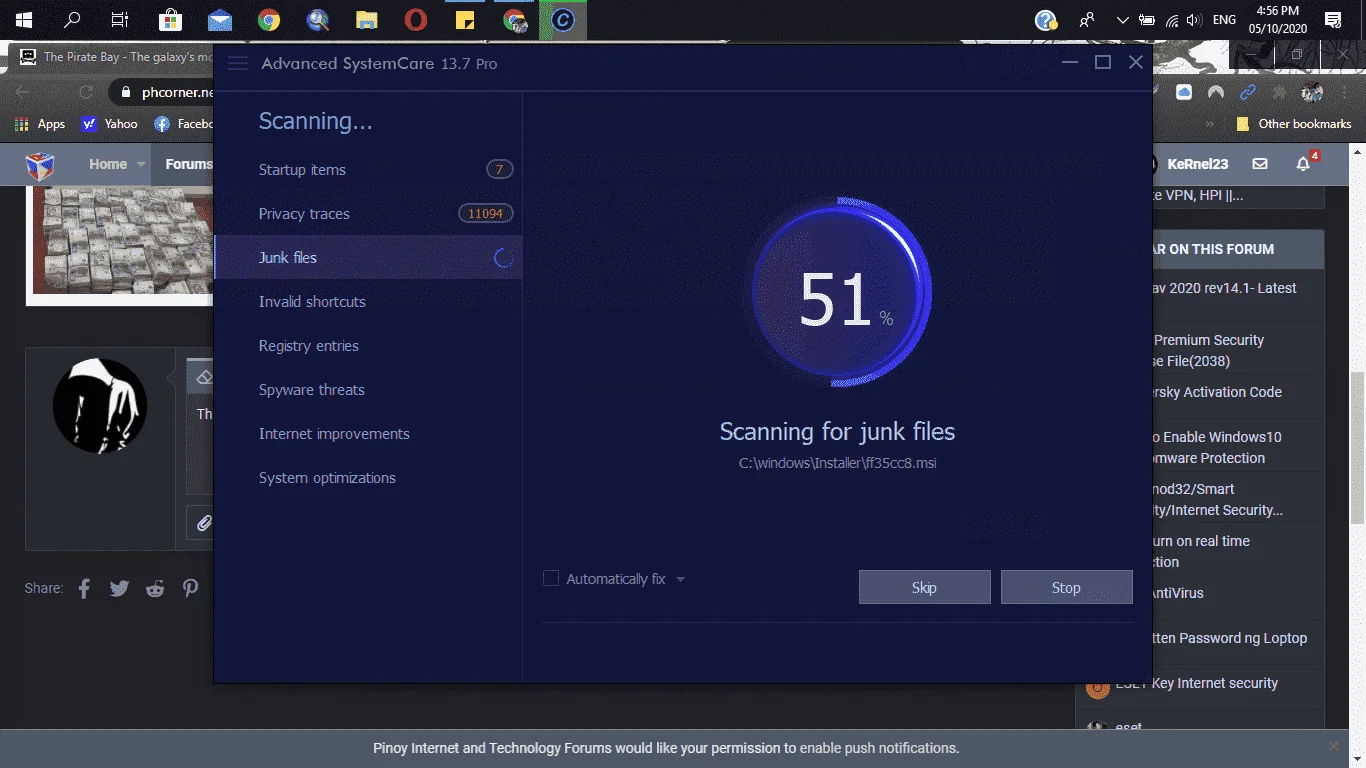Open the Kaspersky Activation Code thread

(1216, 392)
